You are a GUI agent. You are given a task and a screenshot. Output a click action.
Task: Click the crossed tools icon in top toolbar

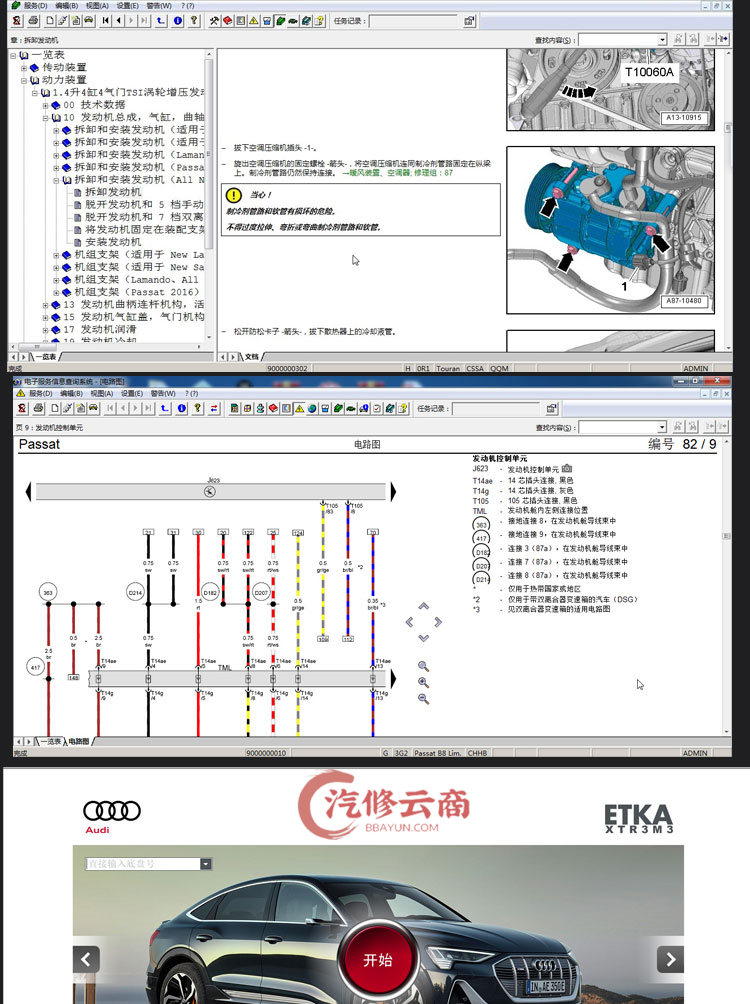click(214, 20)
